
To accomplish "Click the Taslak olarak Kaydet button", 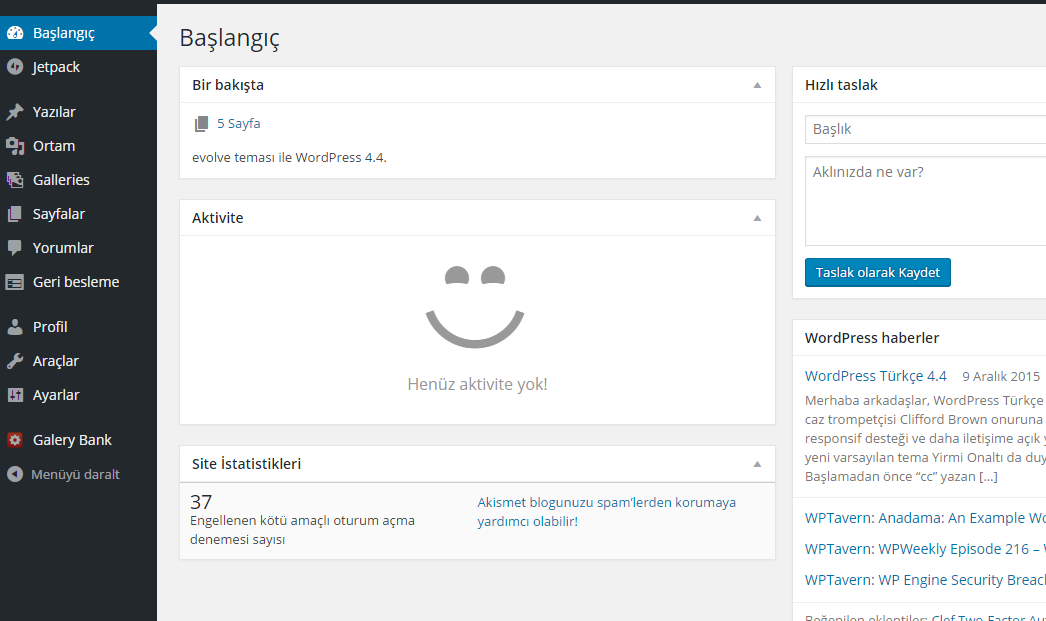I will tap(877, 272).
